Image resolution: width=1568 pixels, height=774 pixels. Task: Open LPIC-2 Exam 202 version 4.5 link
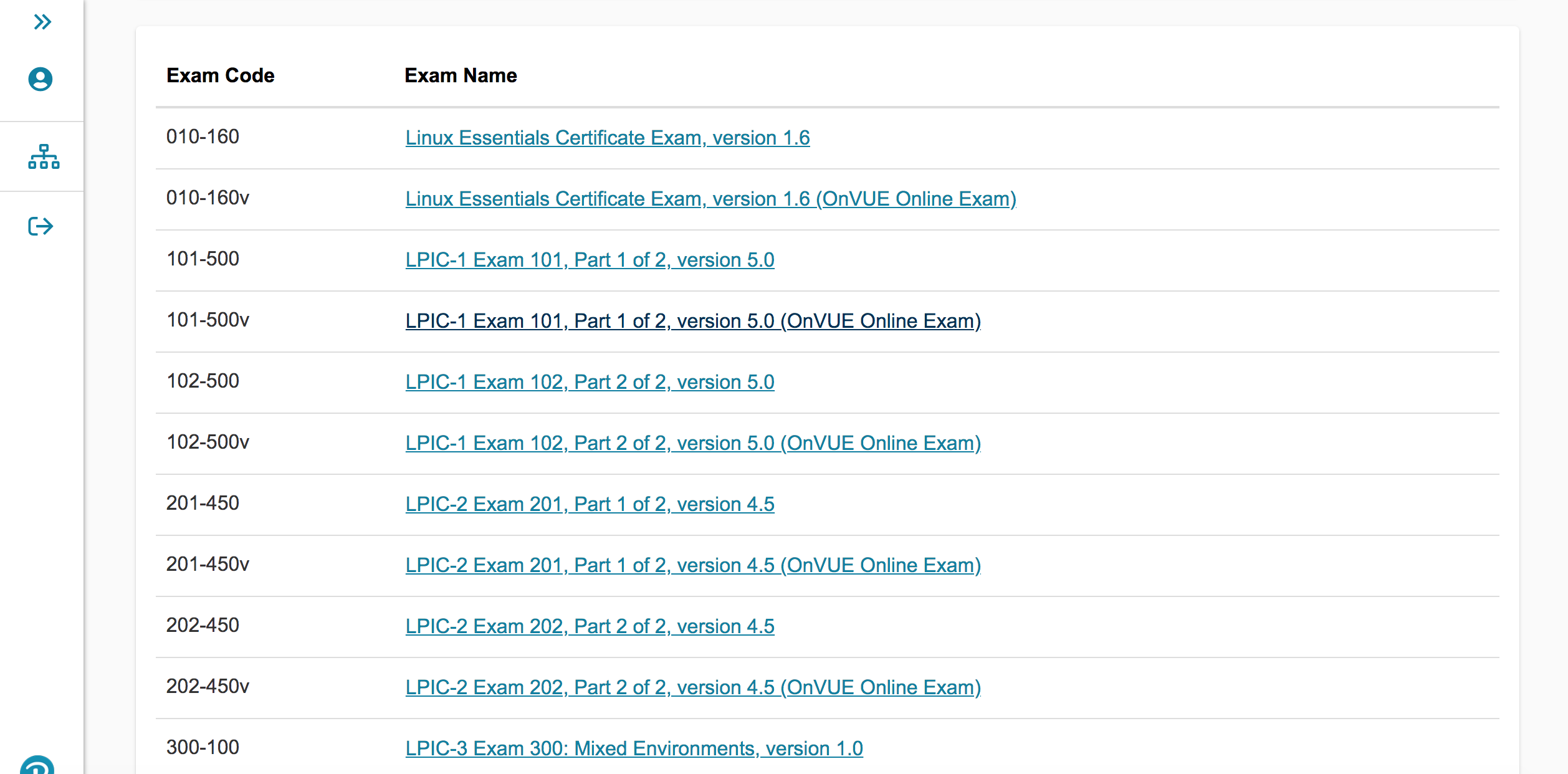(590, 626)
